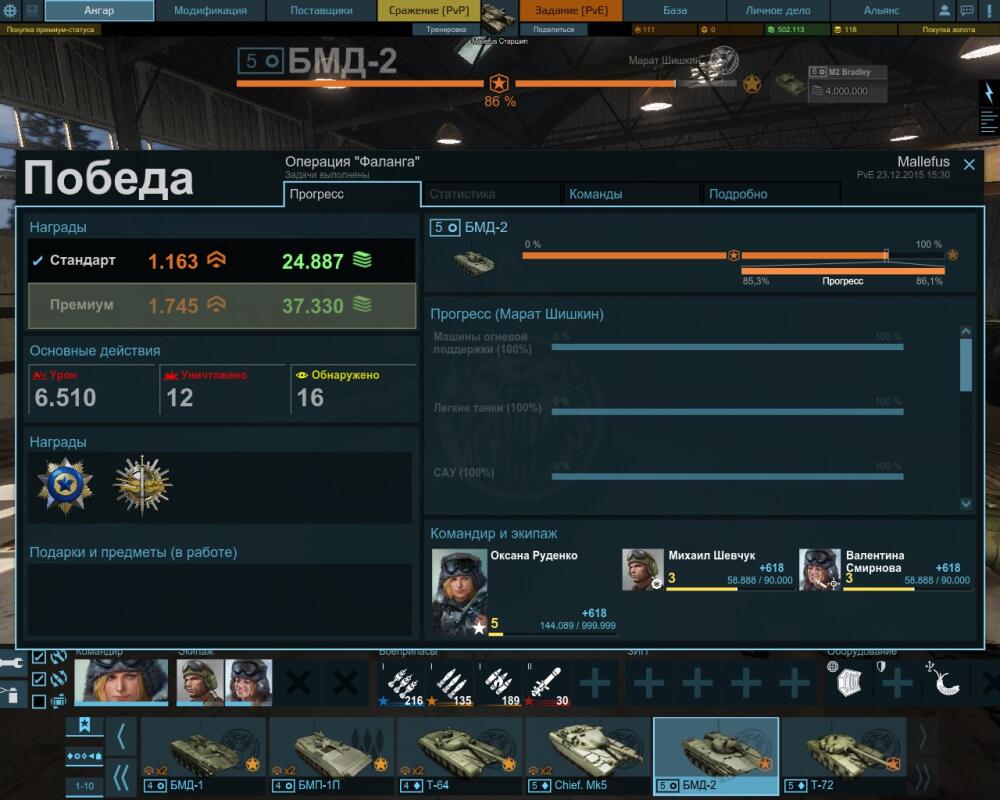Click the second sunburst medal award
The width and height of the screenshot is (1000, 800).
click(x=142, y=486)
